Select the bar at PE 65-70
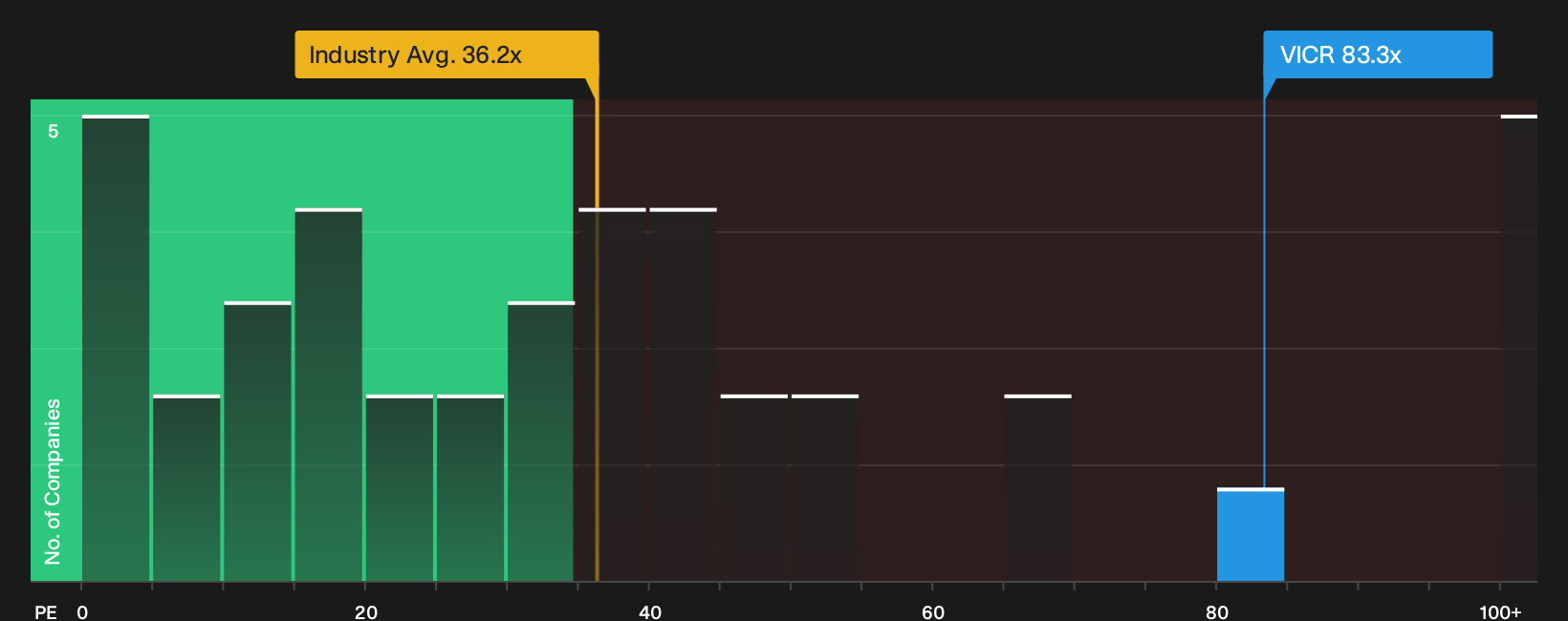 pyautogui.click(x=1037, y=488)
